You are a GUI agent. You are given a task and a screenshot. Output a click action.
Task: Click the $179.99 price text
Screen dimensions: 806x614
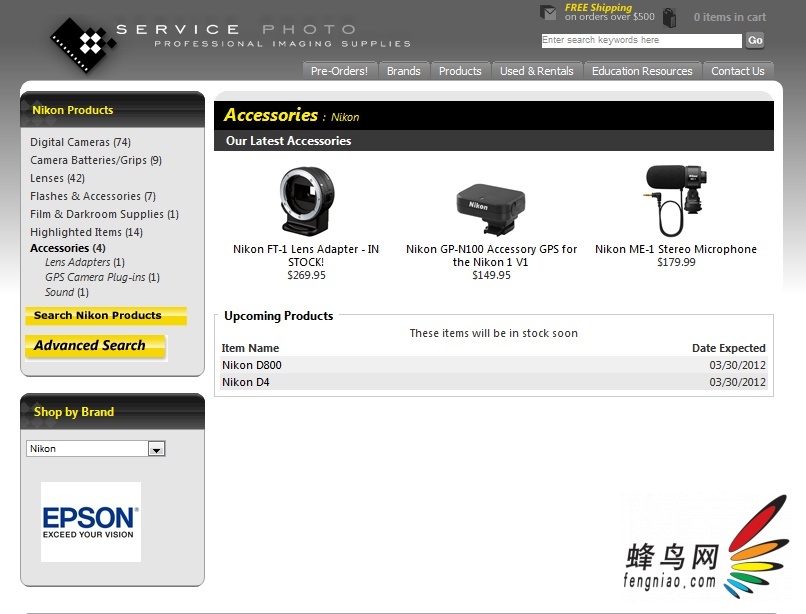click(676, 262)
